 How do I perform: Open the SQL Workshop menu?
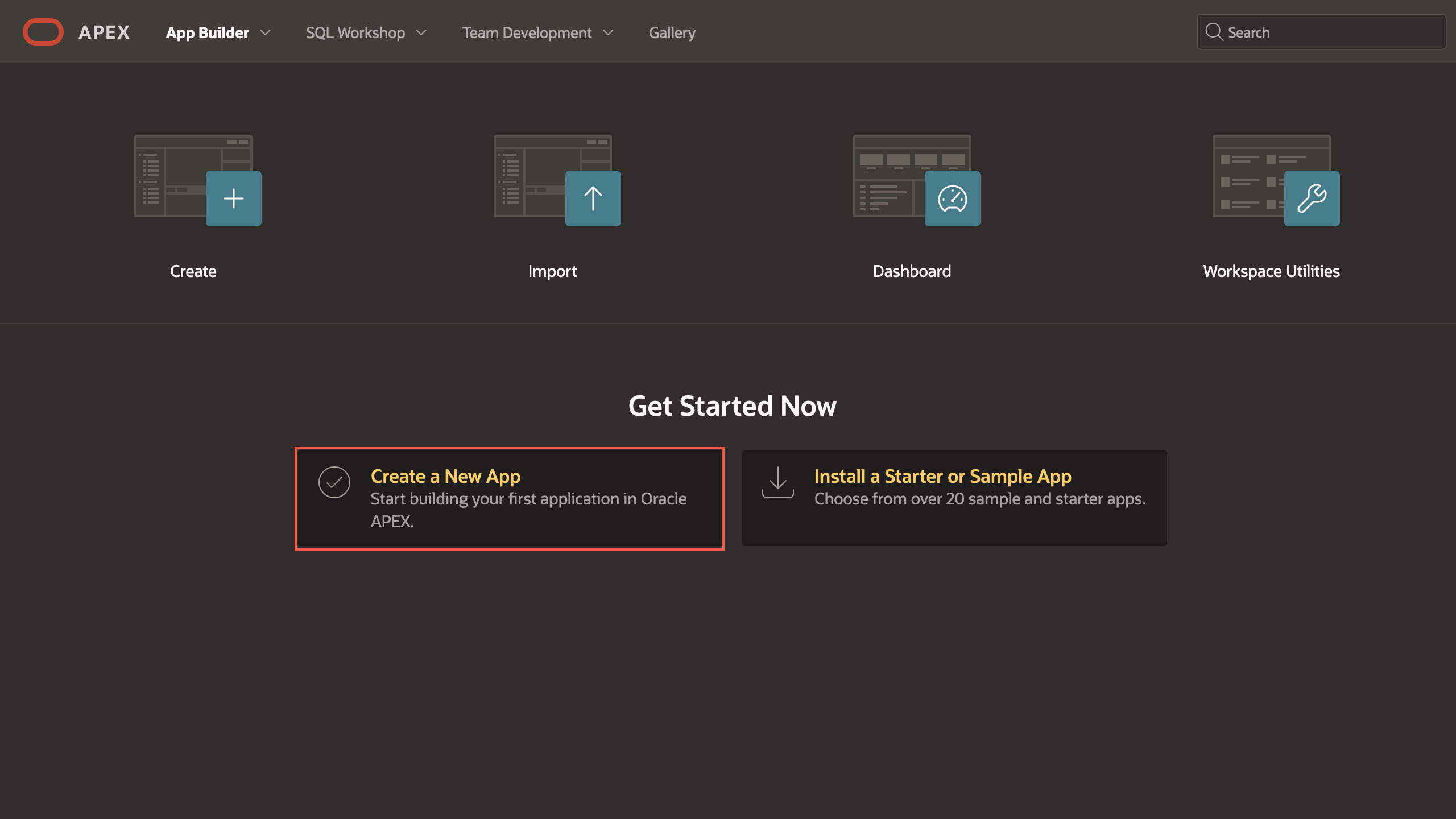355,32
